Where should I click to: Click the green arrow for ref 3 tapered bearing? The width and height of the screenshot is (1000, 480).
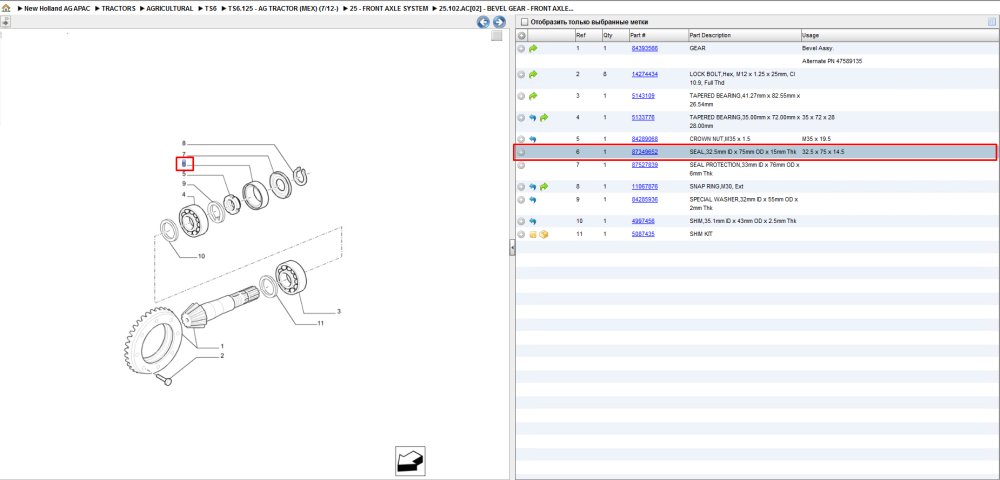tap(533, 96)
